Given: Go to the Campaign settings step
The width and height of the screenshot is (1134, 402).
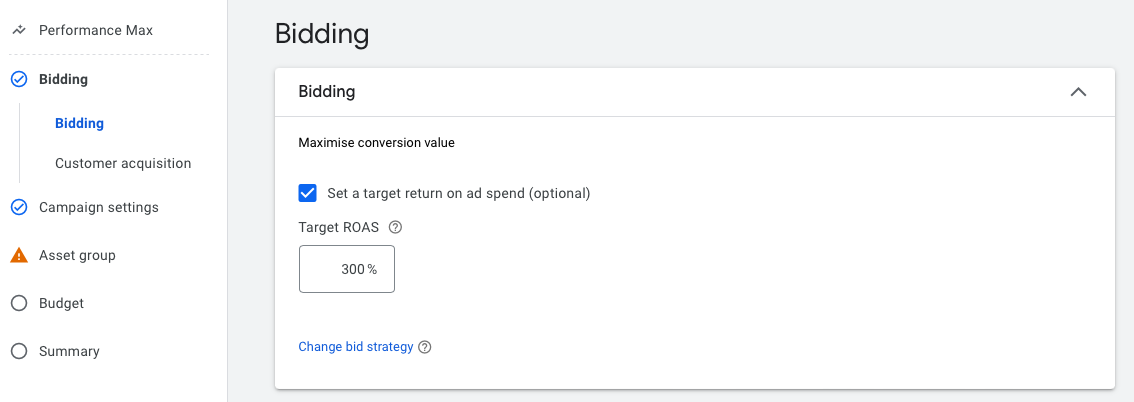Looking at the screenshot, I should point(98,208).
